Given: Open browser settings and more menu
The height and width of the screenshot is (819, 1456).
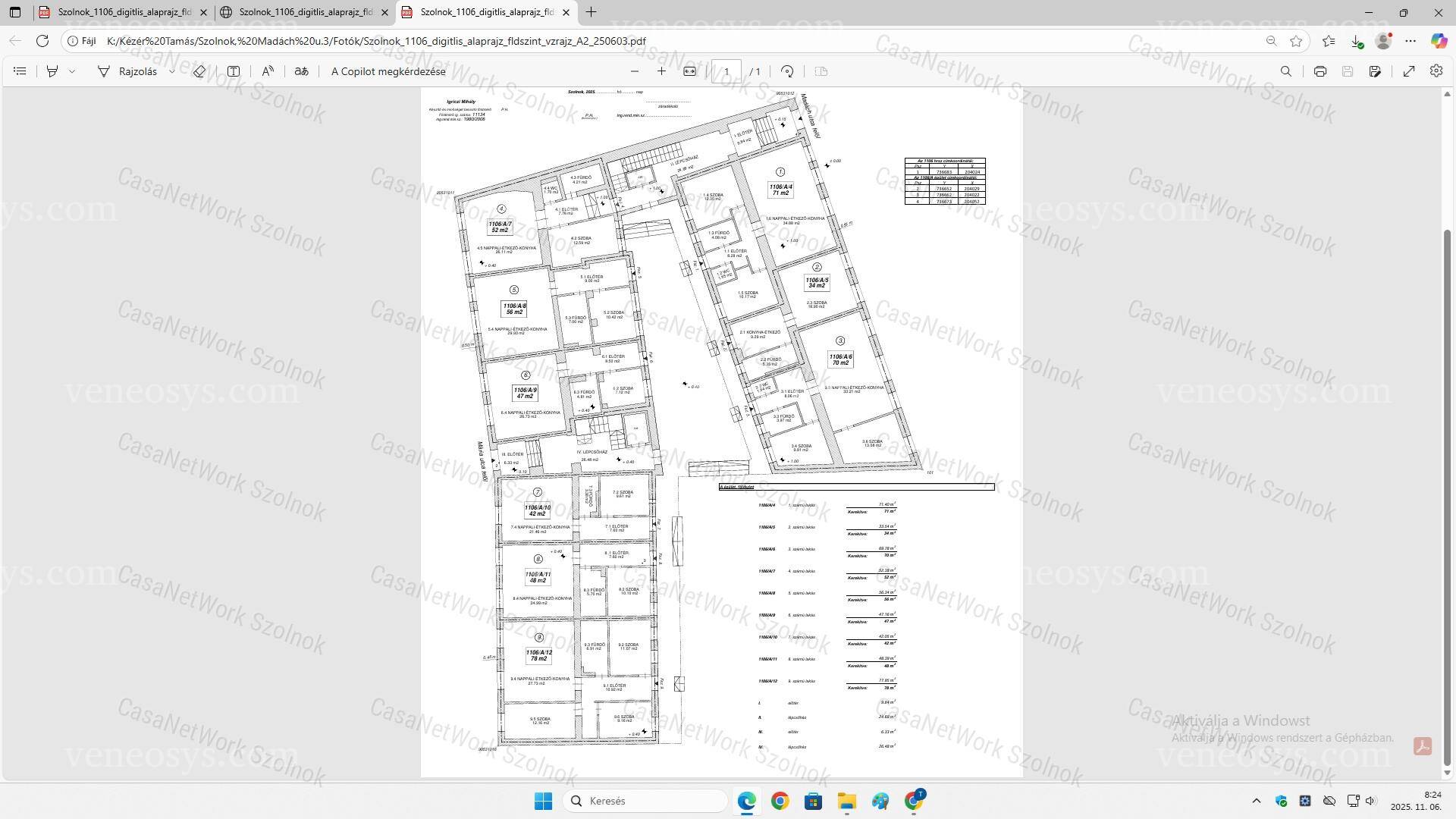Looking at the screenshot, I should (x=1410, y=41).
